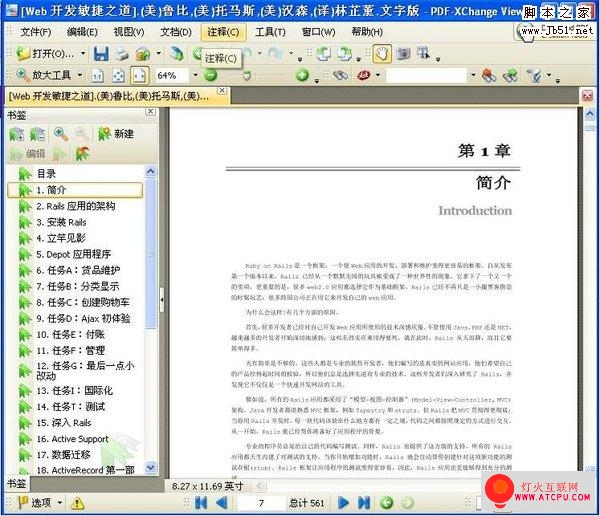This screenshot has width=600, height=516.
Task: Select bookmark 17. 数据迁移
Action: coord(64,455)
